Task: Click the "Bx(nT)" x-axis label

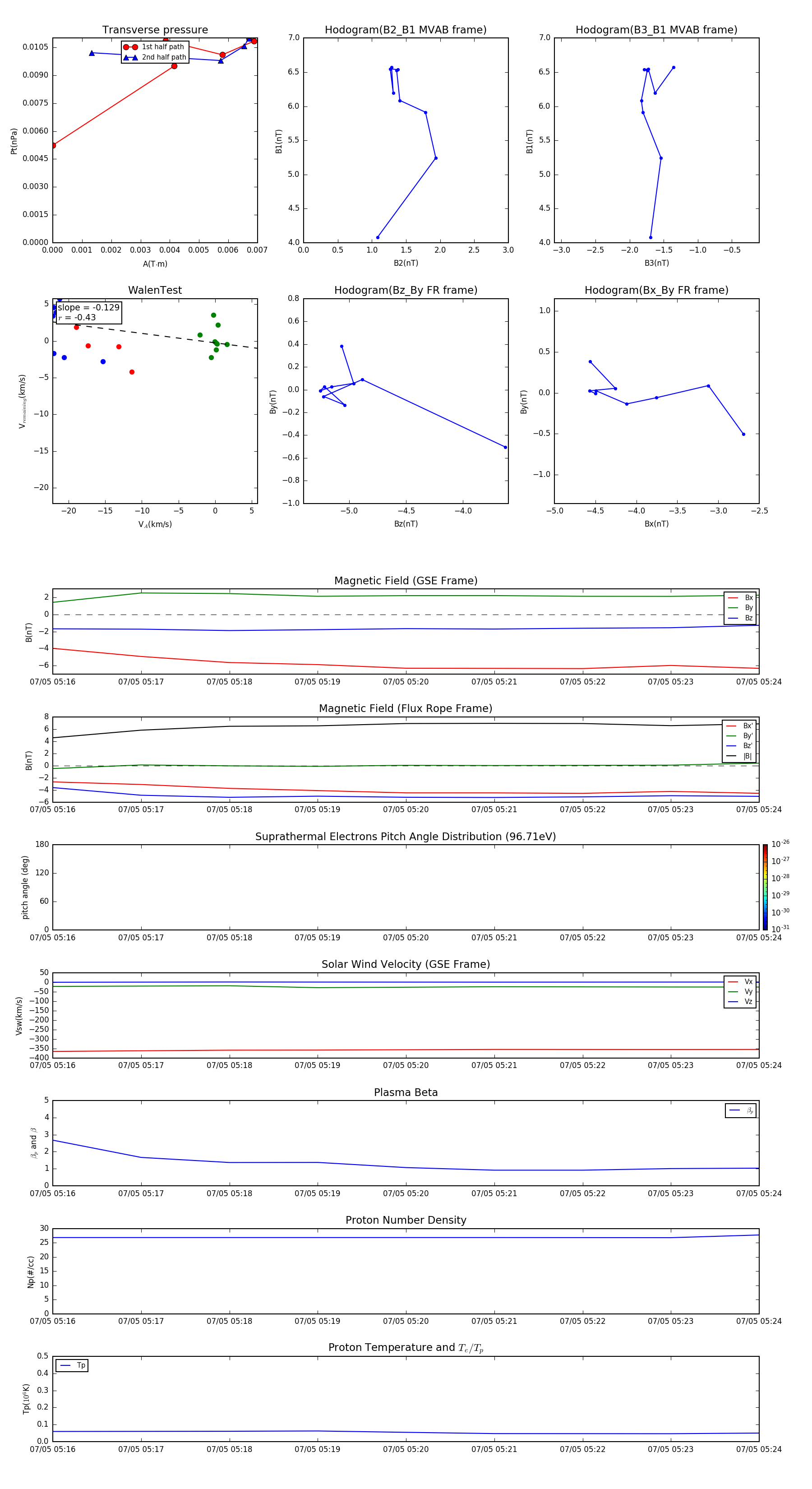Action: [x=656, y=524]
